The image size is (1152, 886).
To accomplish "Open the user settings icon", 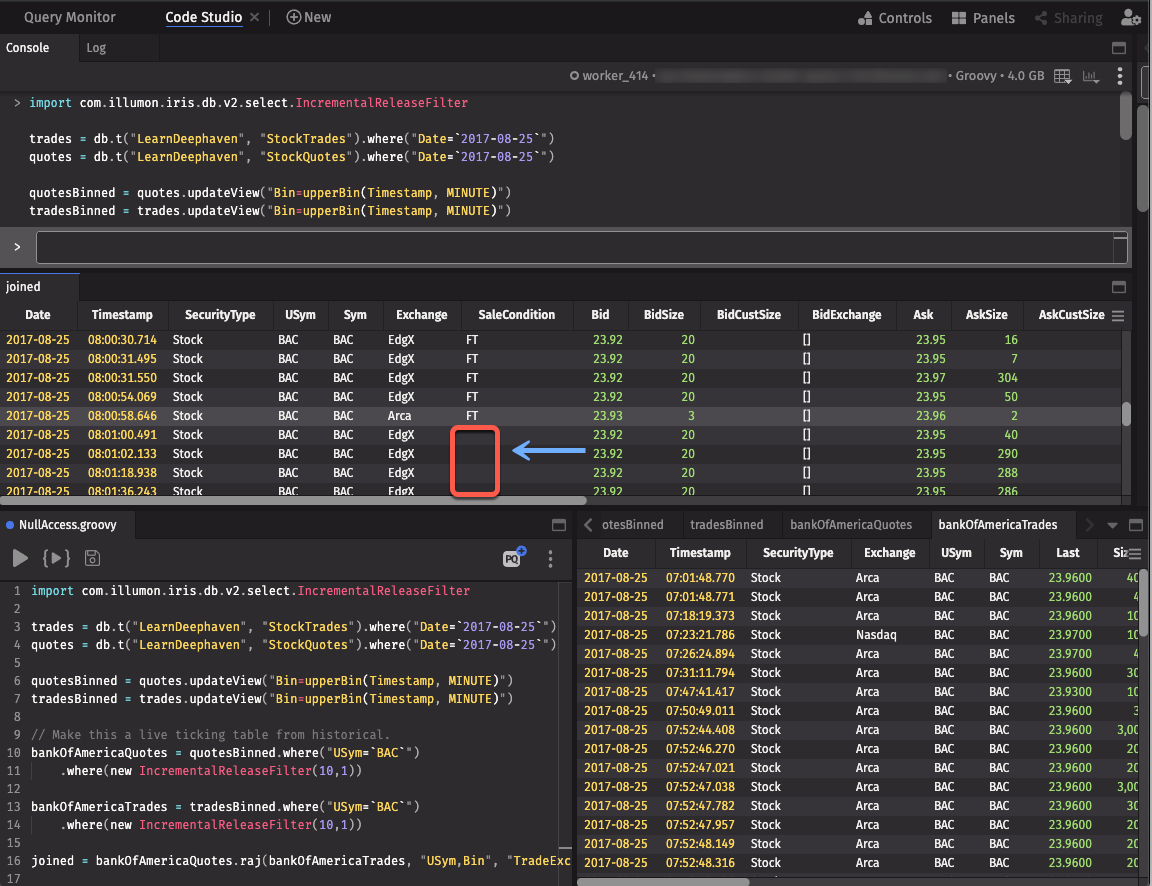I will [1130, 18].
